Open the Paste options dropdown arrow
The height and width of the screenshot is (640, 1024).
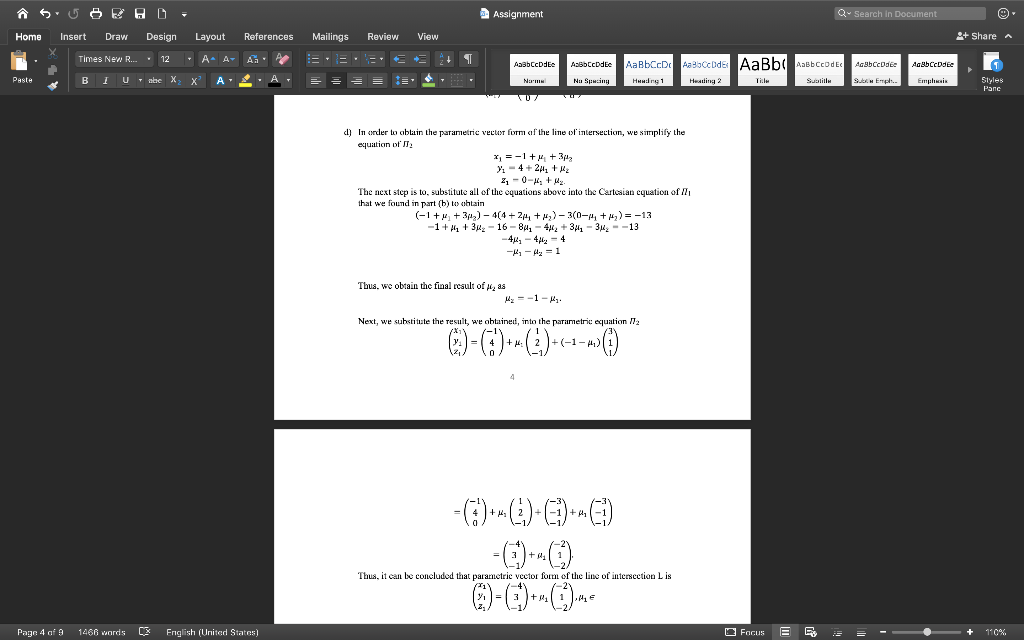click(35, 61)
